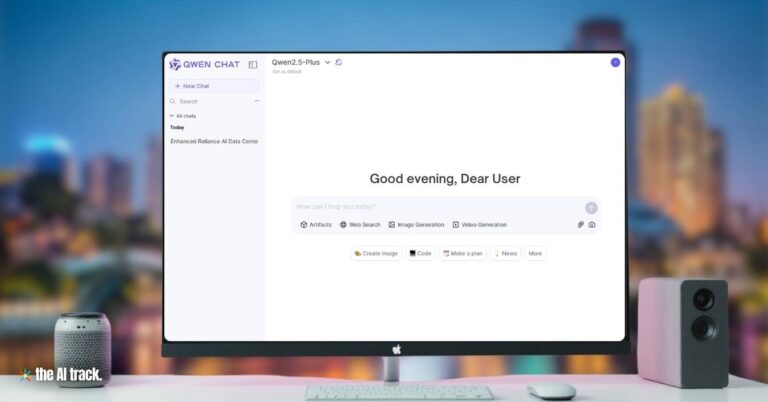This screenshot has height=402, width=768.
Task: Click the Set as default link
Action: pos(287,72)
